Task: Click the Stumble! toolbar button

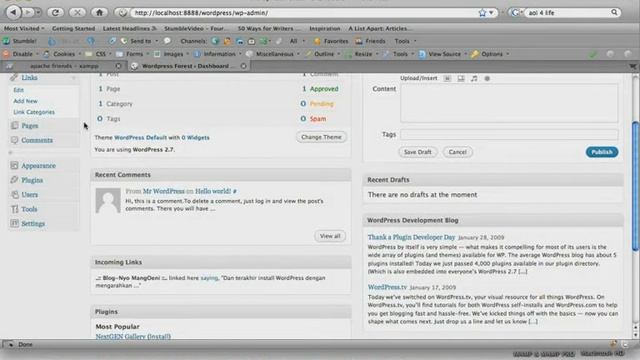Action: tap(20, 41)
